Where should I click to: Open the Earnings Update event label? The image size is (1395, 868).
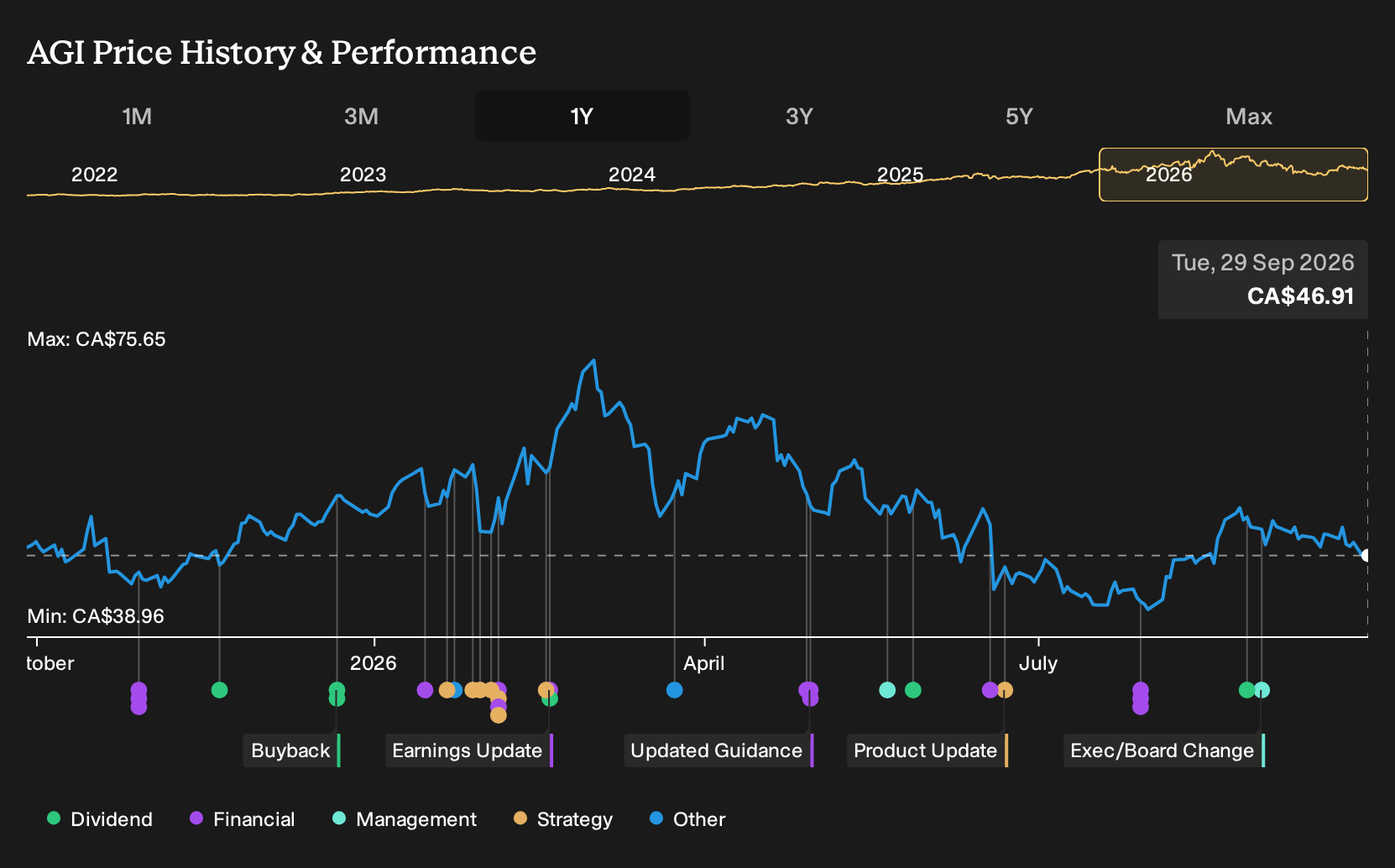(x=468, y=750)
